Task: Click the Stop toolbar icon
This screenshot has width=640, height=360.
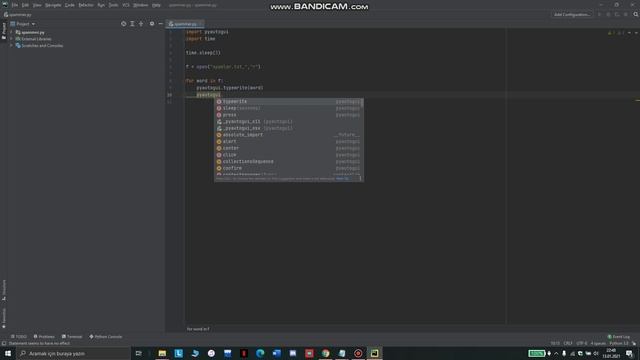Action: [x=626, y=15]
